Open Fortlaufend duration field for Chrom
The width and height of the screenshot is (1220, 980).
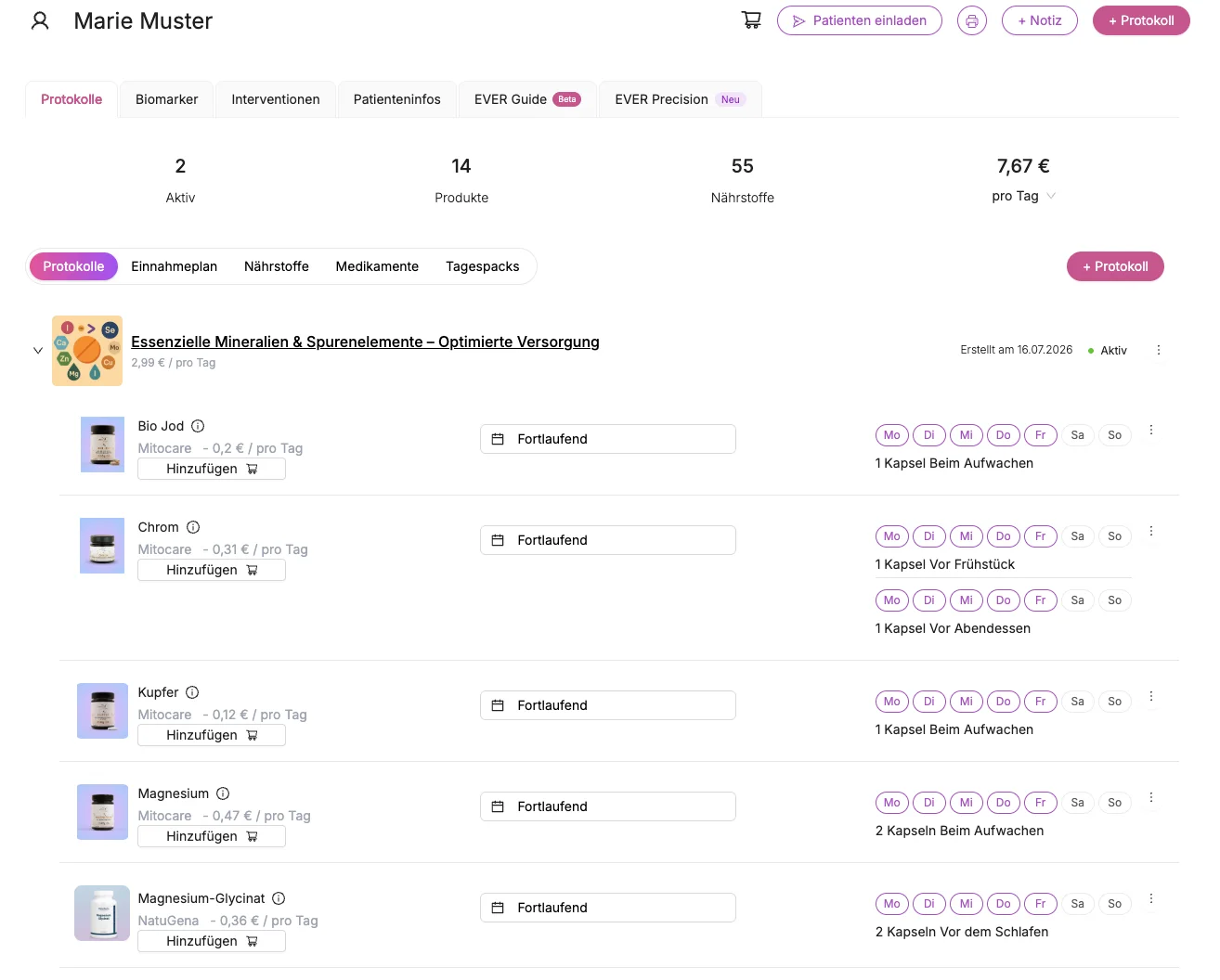click(608, 540)
